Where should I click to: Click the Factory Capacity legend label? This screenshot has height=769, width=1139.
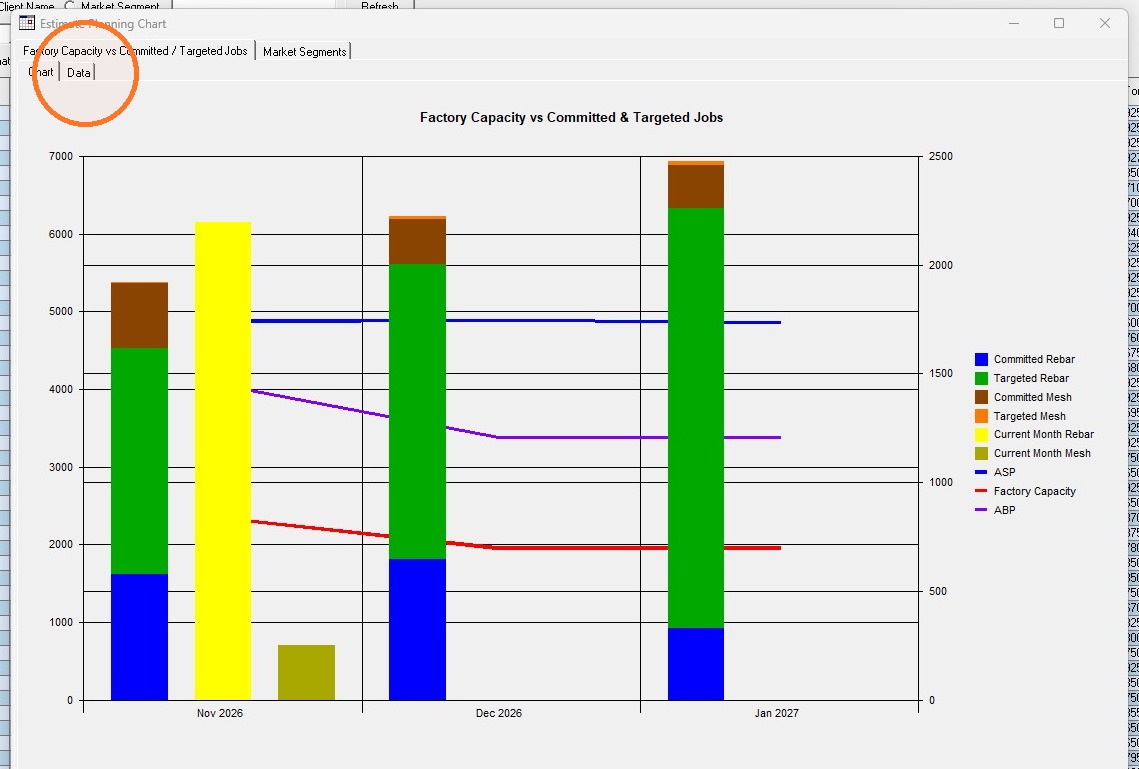coord(1034,492)
